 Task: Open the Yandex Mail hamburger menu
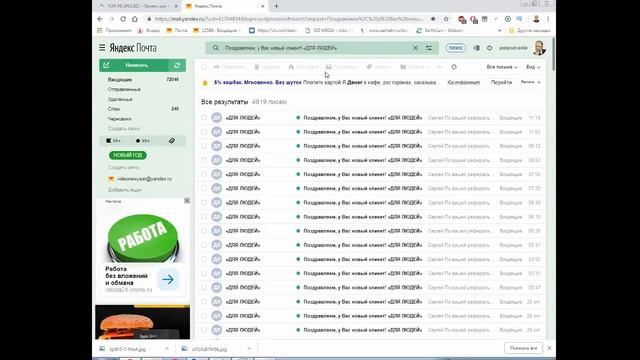[102, 48]
